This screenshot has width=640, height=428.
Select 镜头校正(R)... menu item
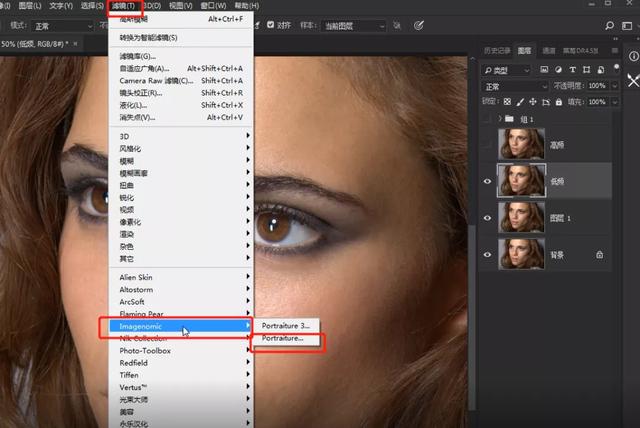[181, 93]
